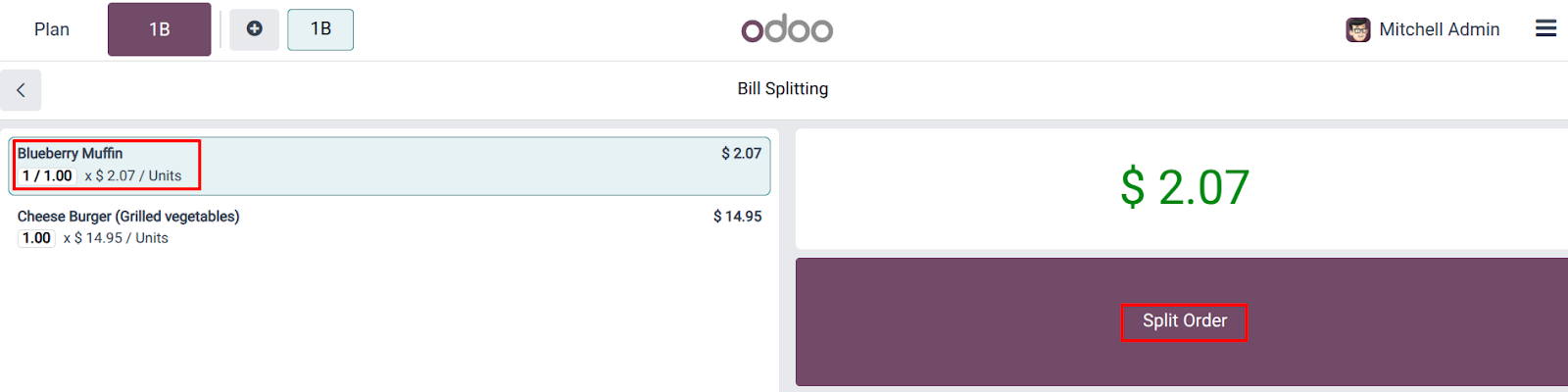Click the Split Order button
Viewport: 1568px width, 392px height.
(x=1184, y=321)
